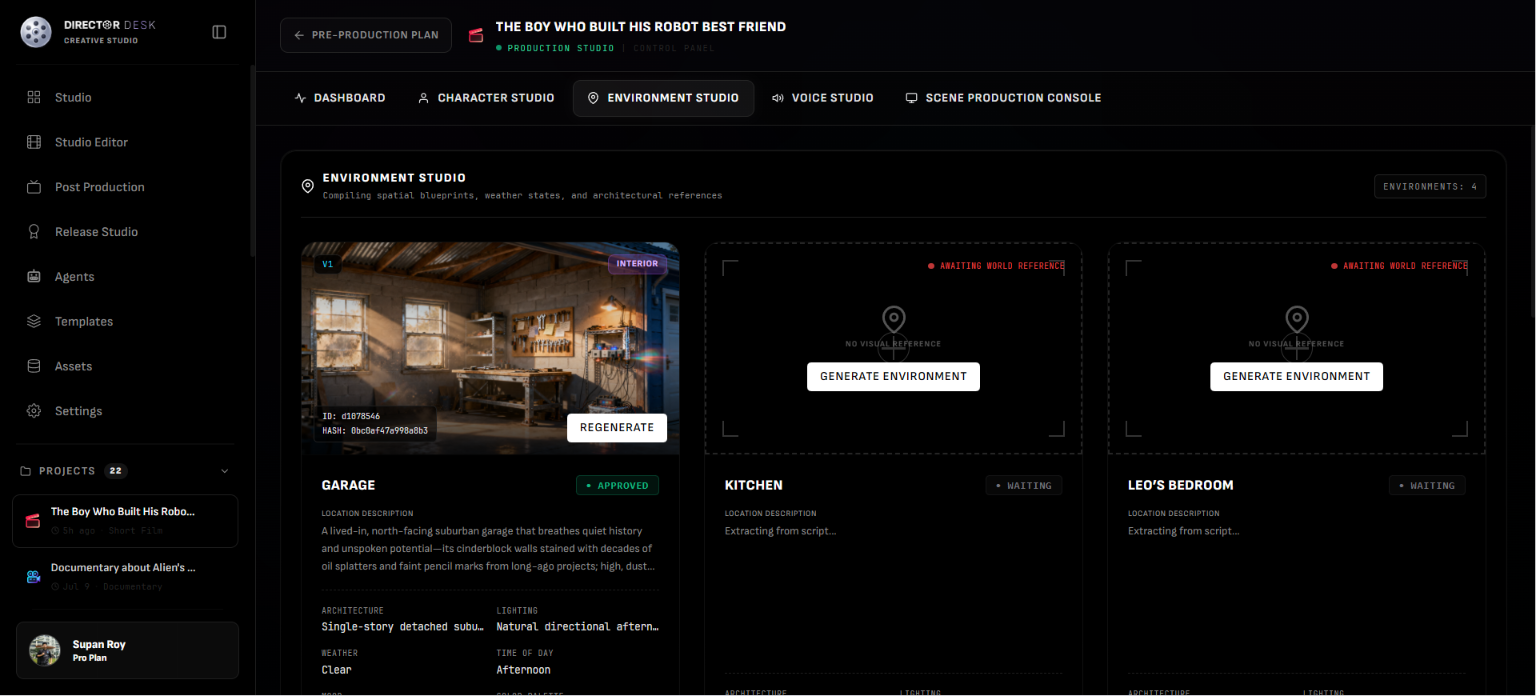Go back to Pre-Production Plan
This screenshot has height=696, width=1536.
click(x=366, y=35)
